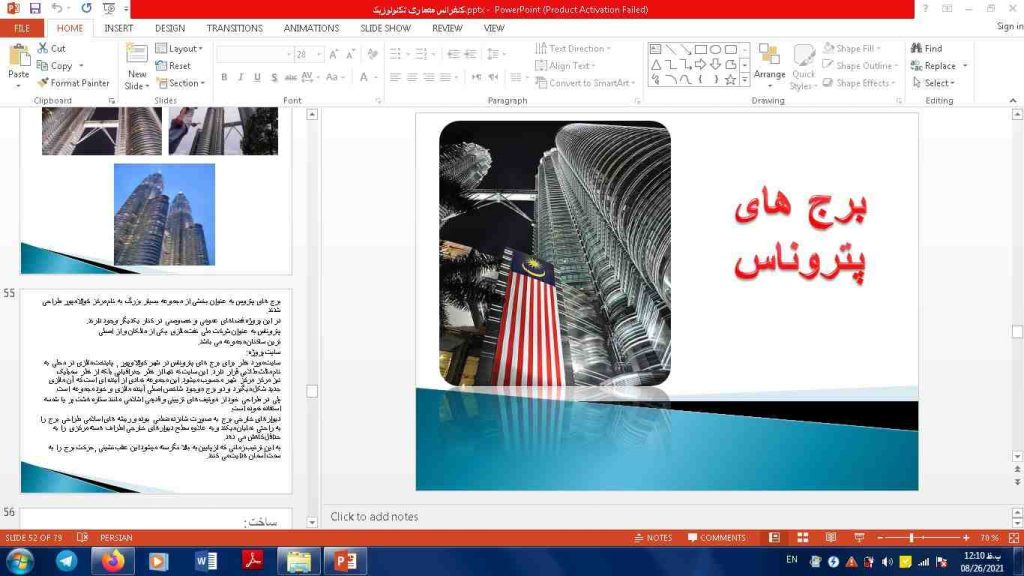Click the Copy button

55,66
